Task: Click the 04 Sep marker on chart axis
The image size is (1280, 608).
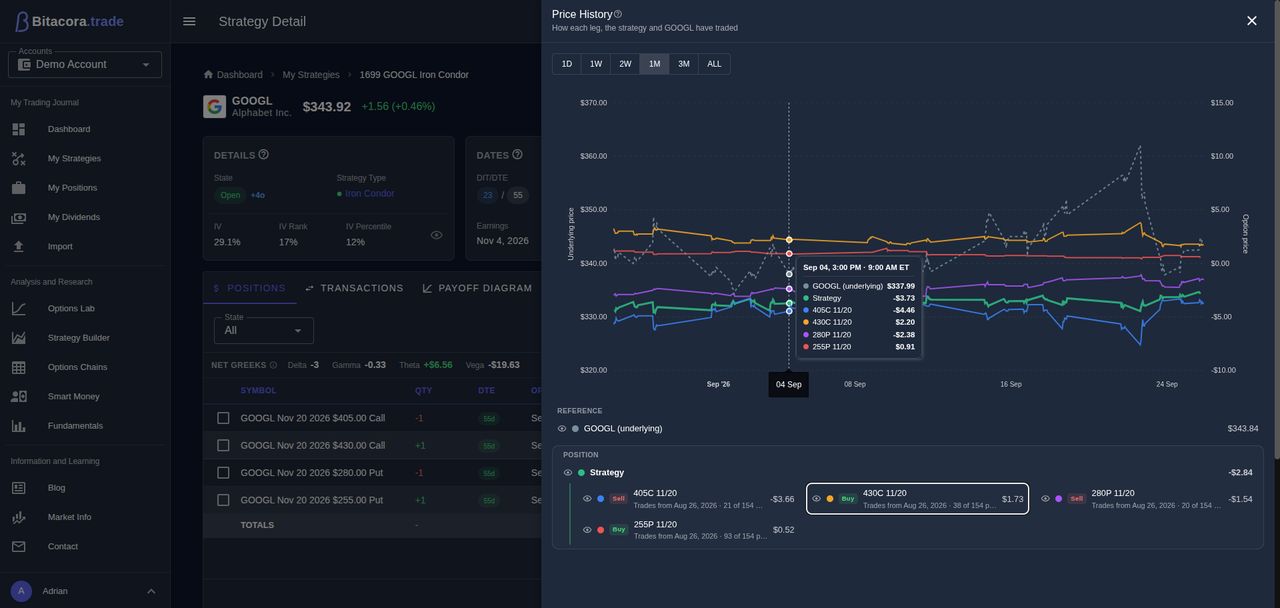Action: coord(789,385)
